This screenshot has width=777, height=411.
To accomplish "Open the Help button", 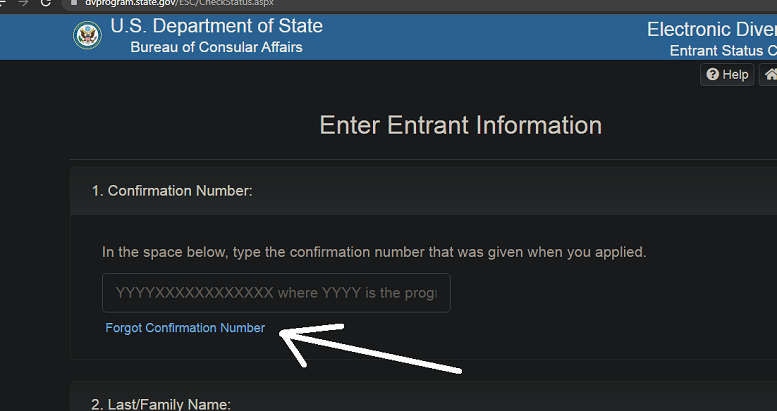I will pyautogui.click(x=727, y=74).
